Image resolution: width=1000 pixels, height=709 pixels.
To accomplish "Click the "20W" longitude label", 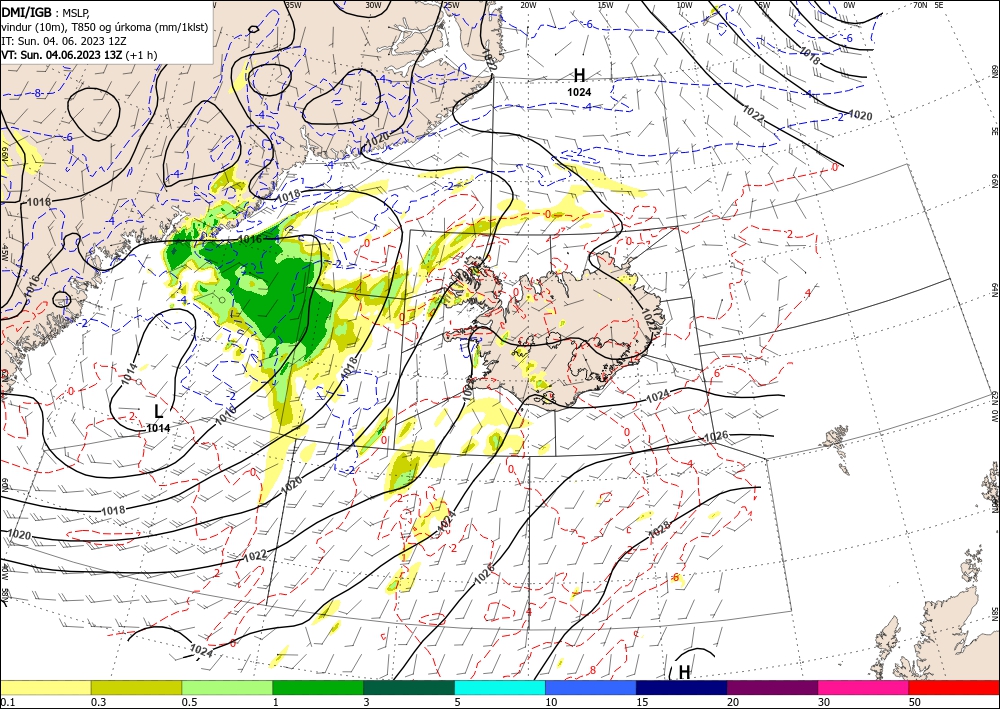I will click(528, 5).
